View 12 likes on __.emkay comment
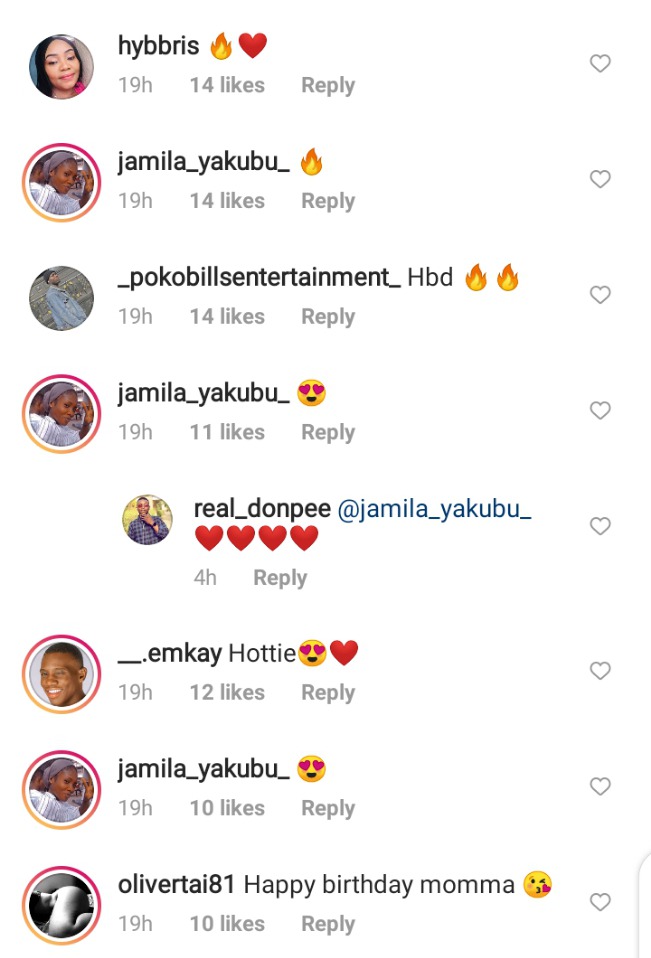The image size is (651, 958). coord(227,693)
